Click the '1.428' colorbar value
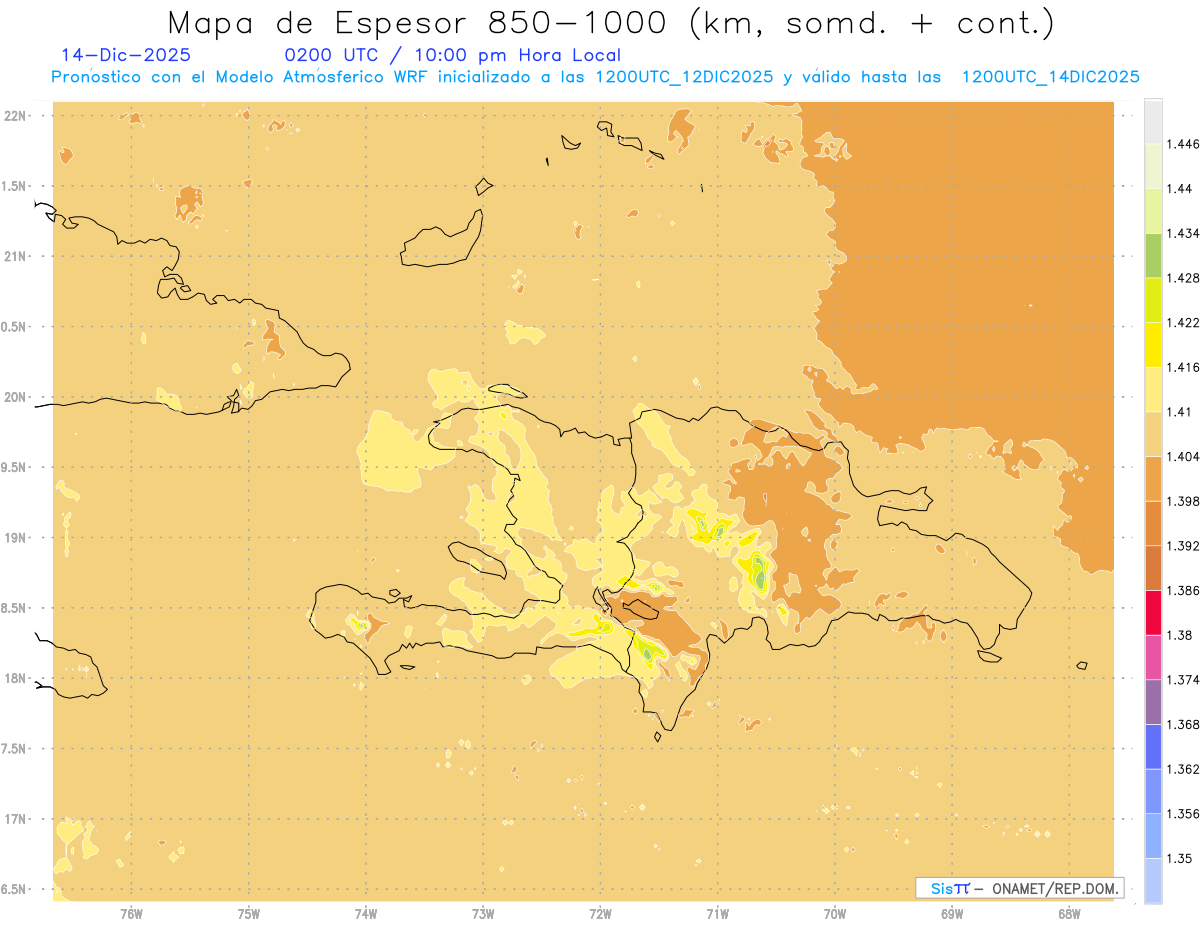This screenshot has width=1200, height=927. (x=1184, y=278)
